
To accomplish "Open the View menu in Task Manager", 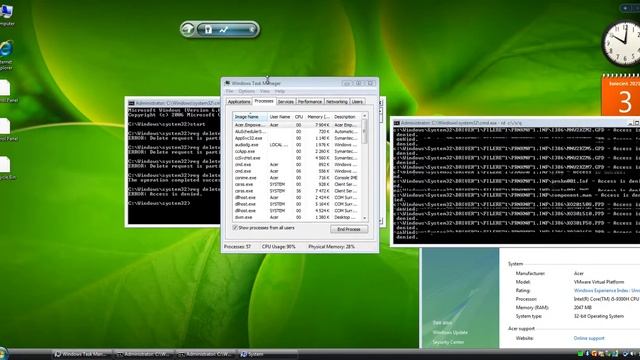I will pyautogui.click(x=264, y=91).
